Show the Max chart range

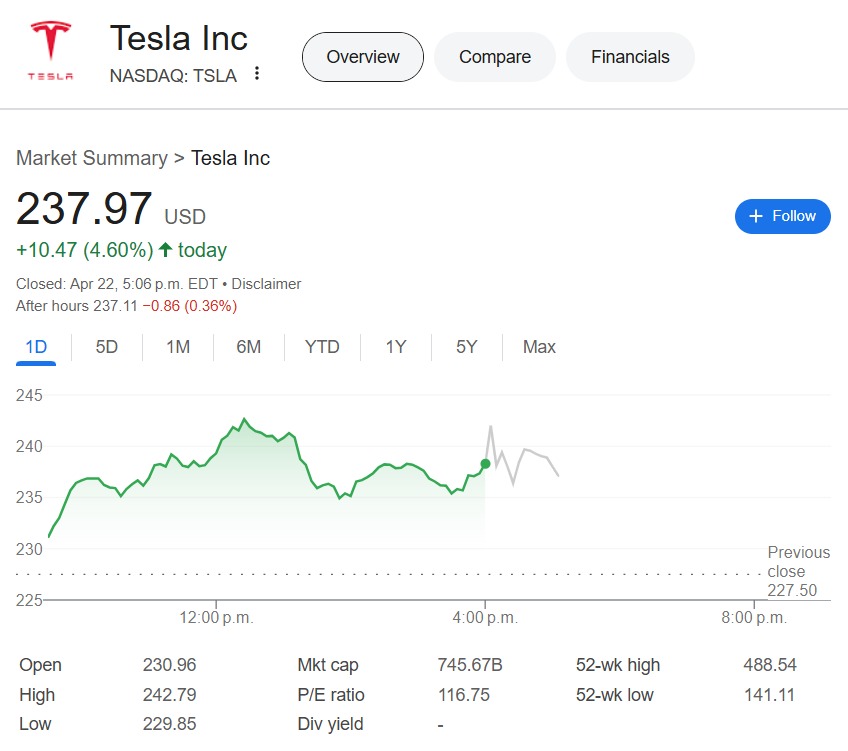pos(539,347)
